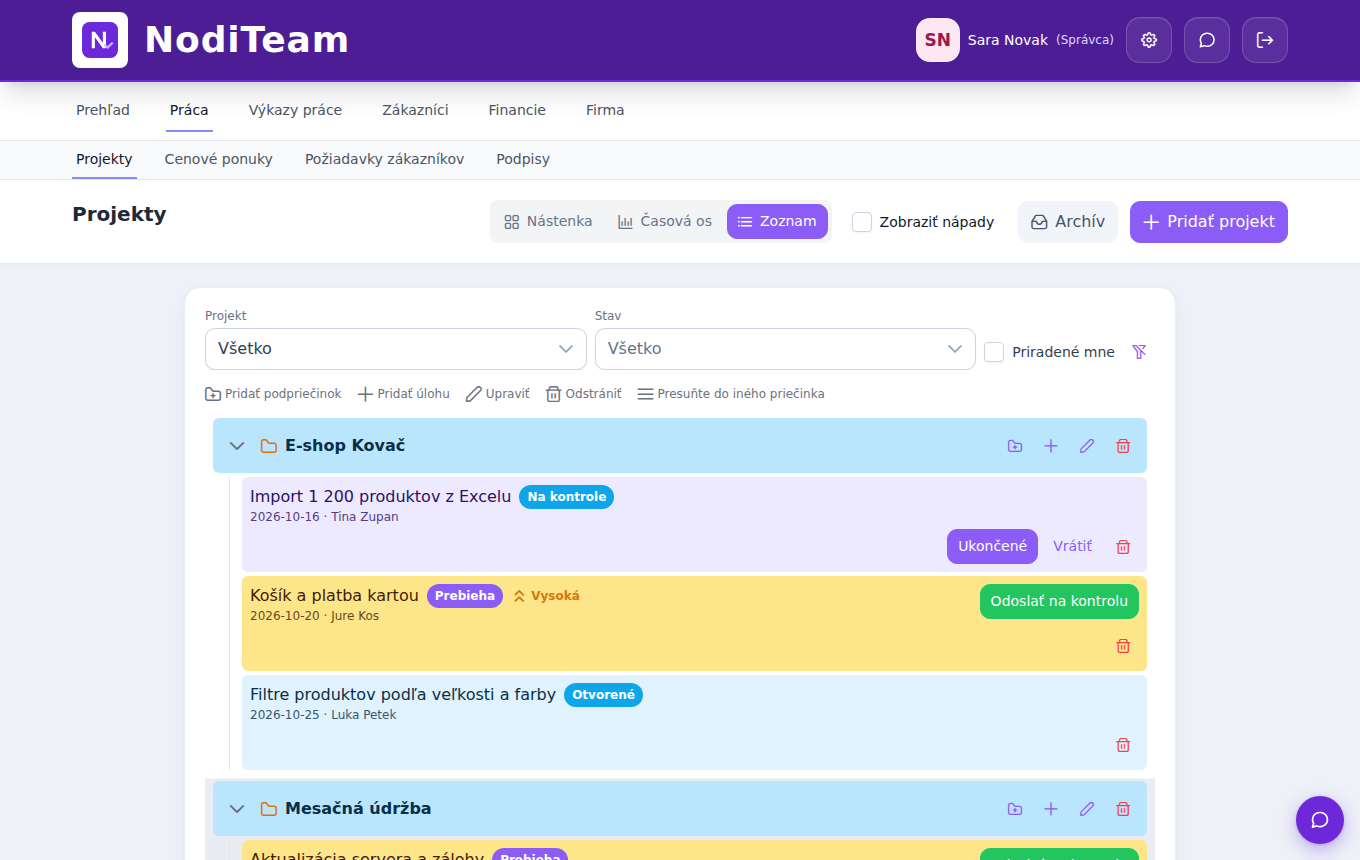Open the Zákazníci menu
The image size is (1360, 860).
point(415,110)
